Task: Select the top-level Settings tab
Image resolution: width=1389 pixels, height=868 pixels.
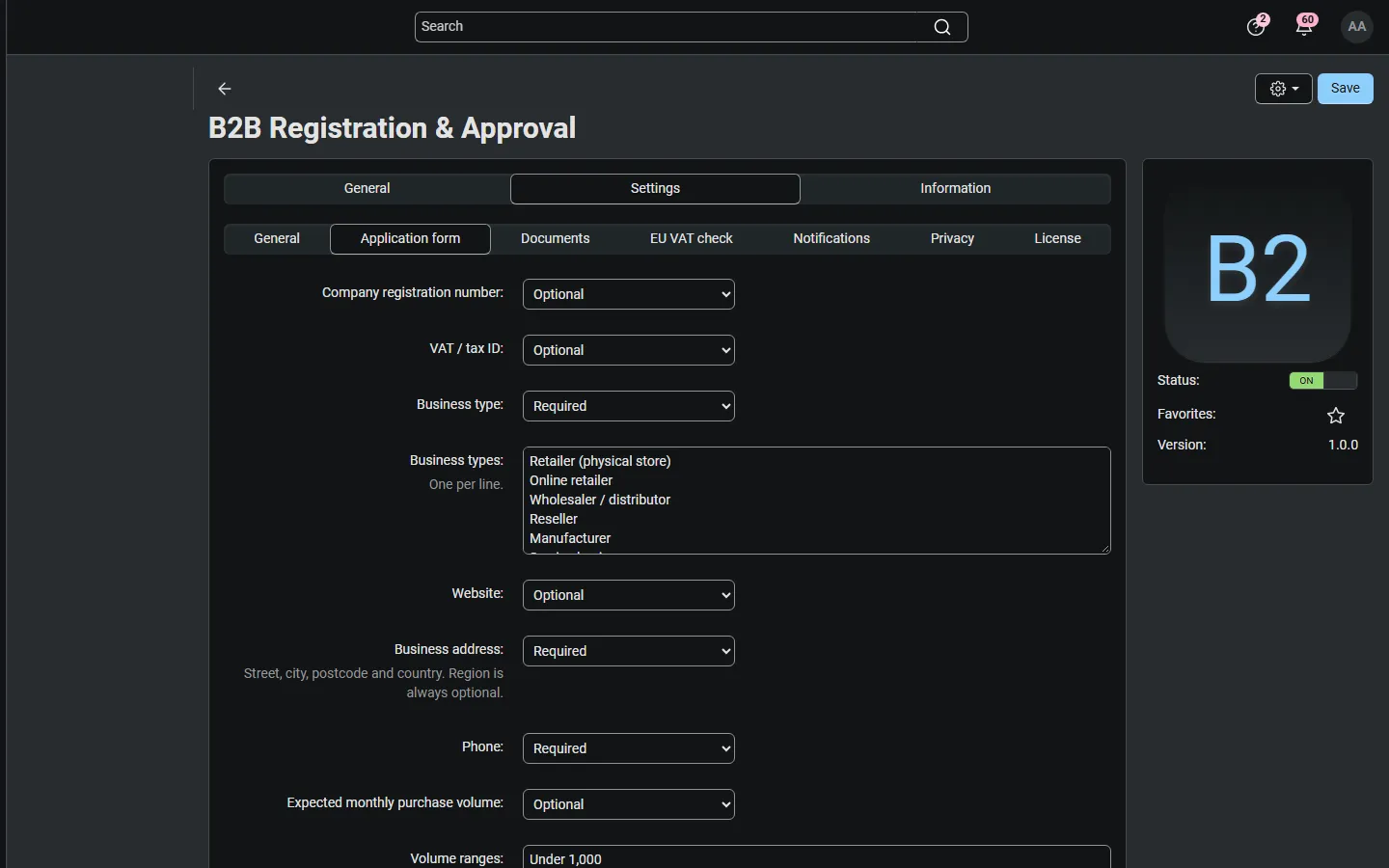Action: pos(655,189)
